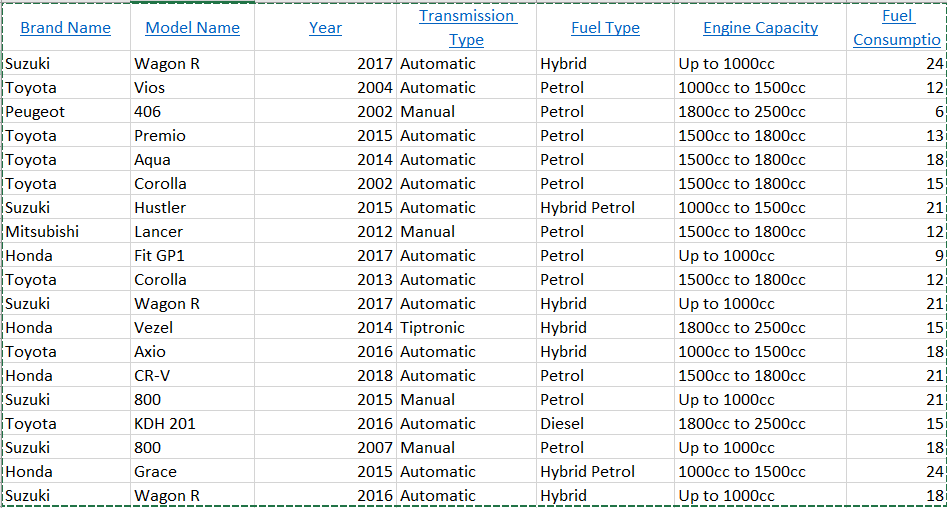Select the Lancer model cell
Screen dimensions: 947x508
point(193,231)
